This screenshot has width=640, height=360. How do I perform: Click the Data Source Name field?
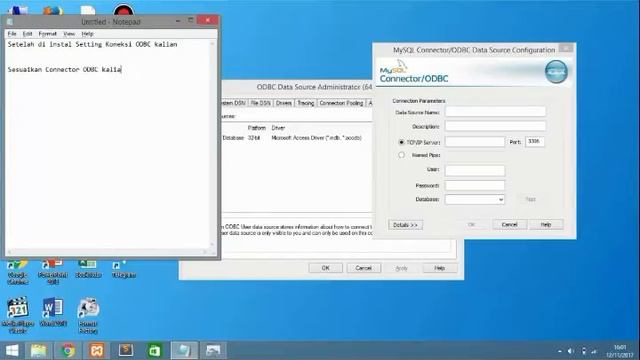coord(495,111)
